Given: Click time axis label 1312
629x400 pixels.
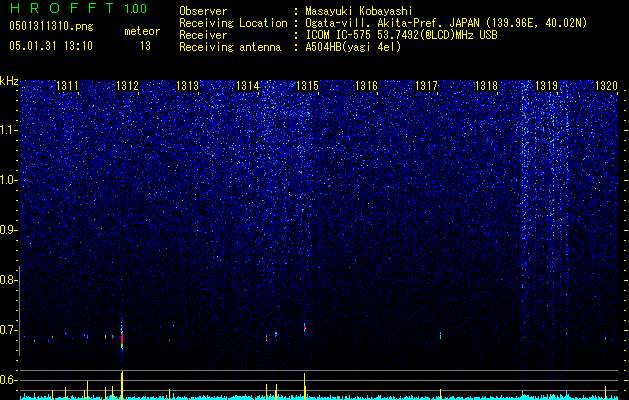Looking at the screenshot, I should pos(127,85).
